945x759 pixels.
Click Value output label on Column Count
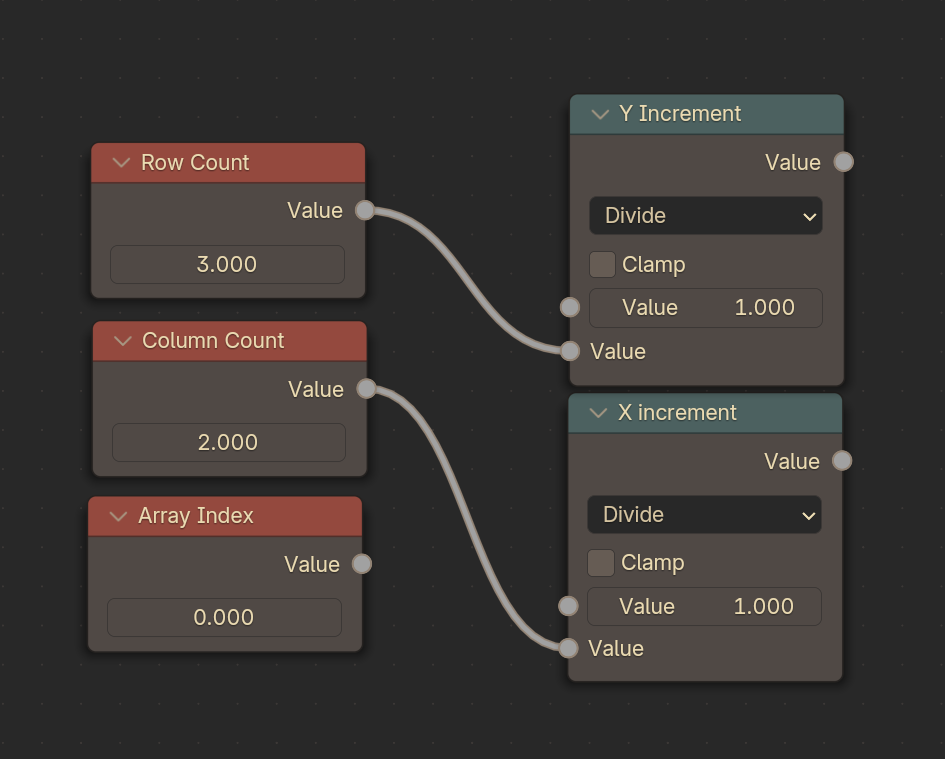tap(316, 389)
